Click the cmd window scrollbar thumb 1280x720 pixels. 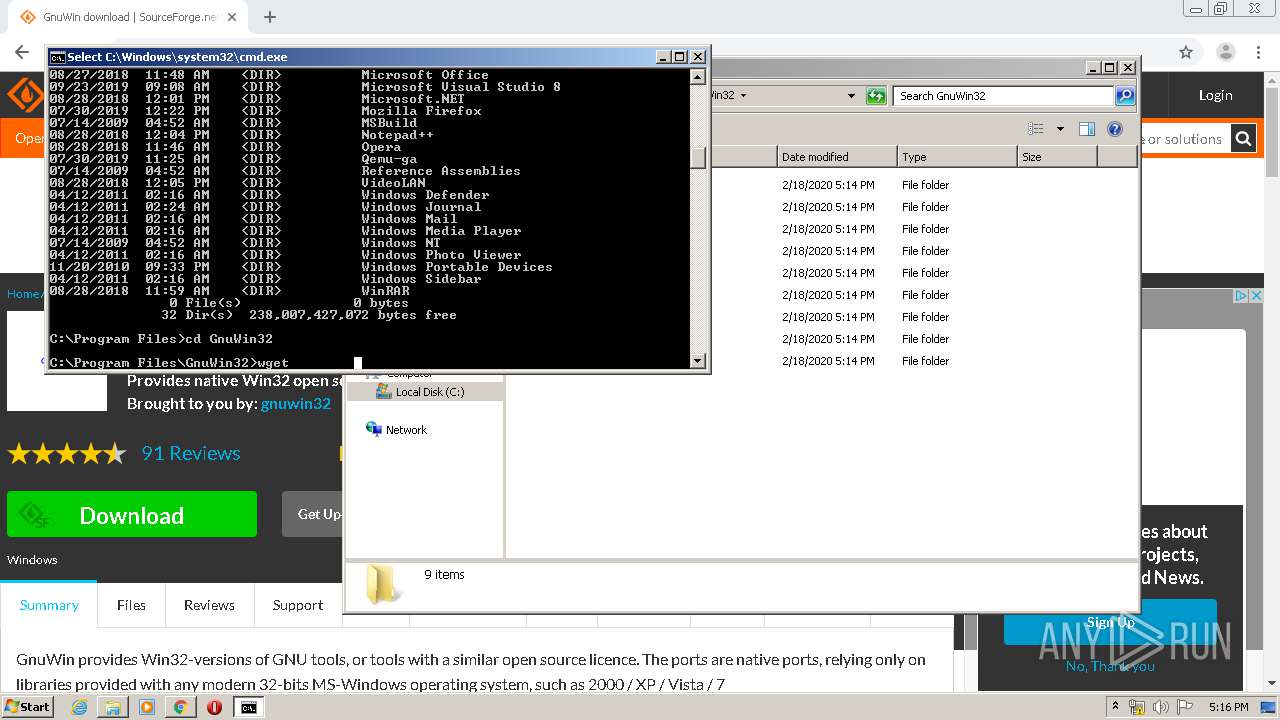coord(698,157)
